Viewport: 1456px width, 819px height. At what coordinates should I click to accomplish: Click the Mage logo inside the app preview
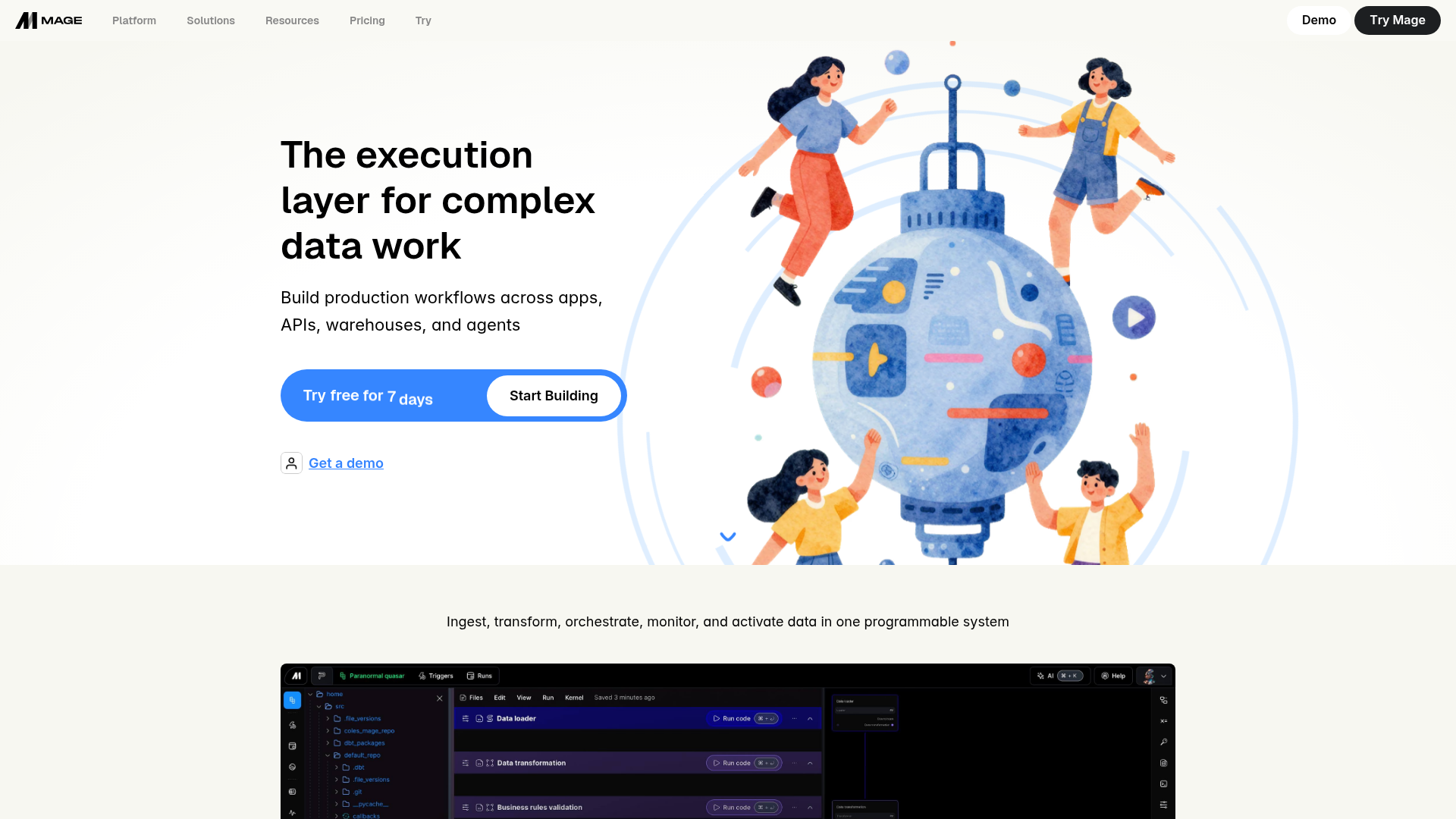point(297,676)
